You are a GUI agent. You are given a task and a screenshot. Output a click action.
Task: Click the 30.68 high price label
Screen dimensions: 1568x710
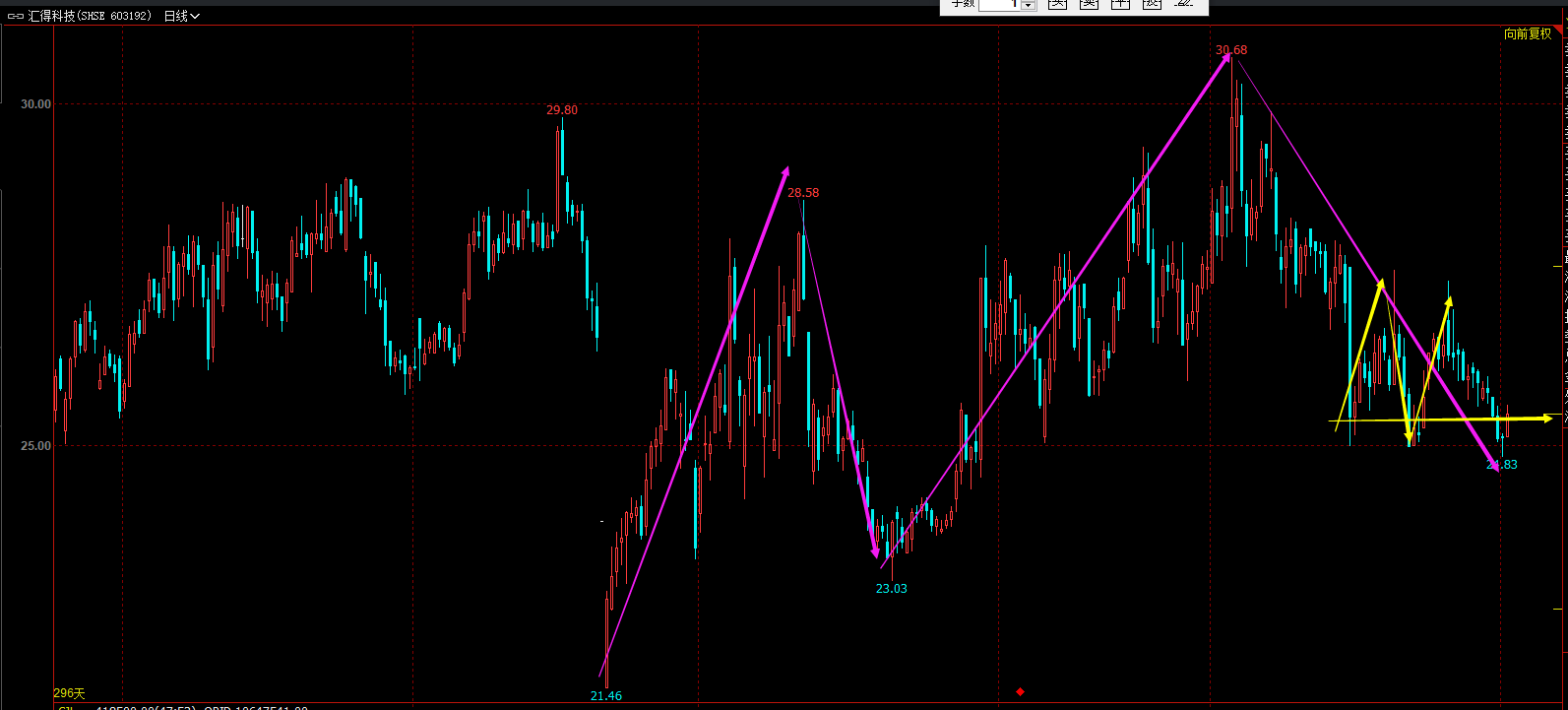(1230, 50)
